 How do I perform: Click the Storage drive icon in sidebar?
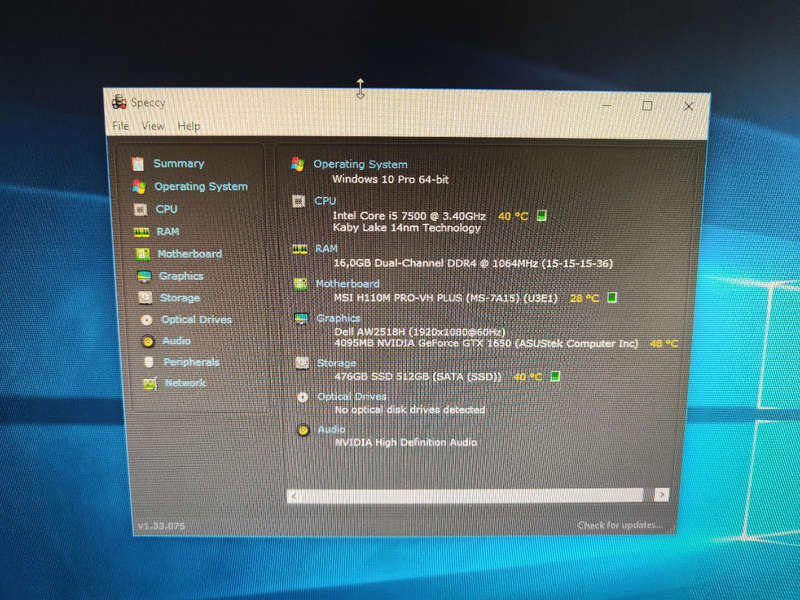[x=145, y=297]
